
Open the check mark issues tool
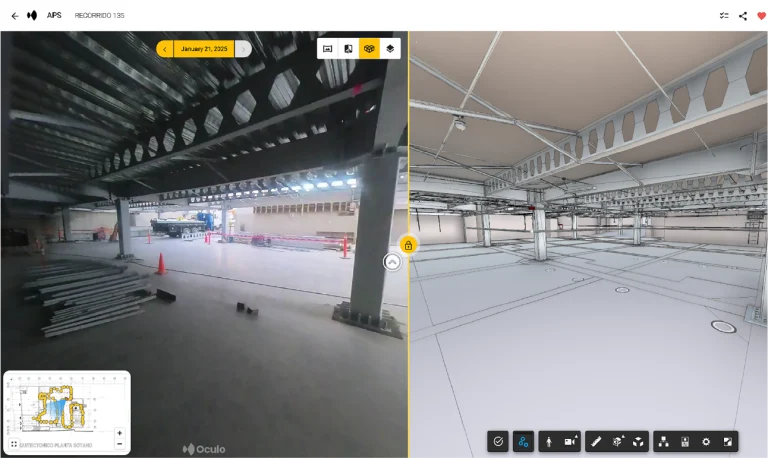[498, 442]
